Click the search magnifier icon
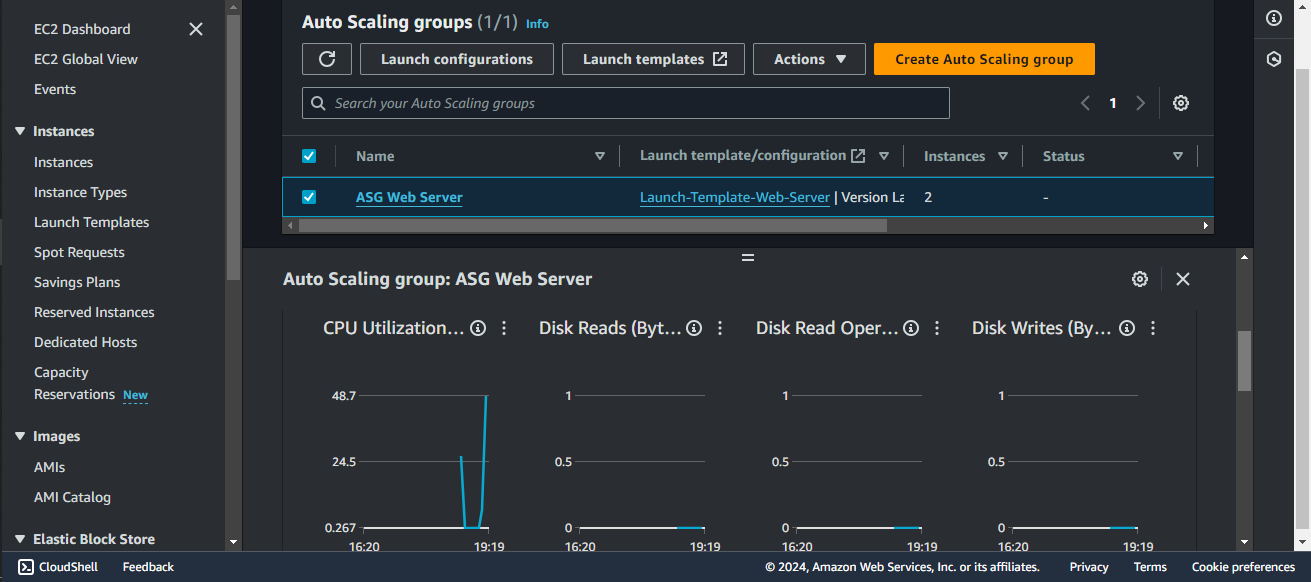 pos(319,103)
